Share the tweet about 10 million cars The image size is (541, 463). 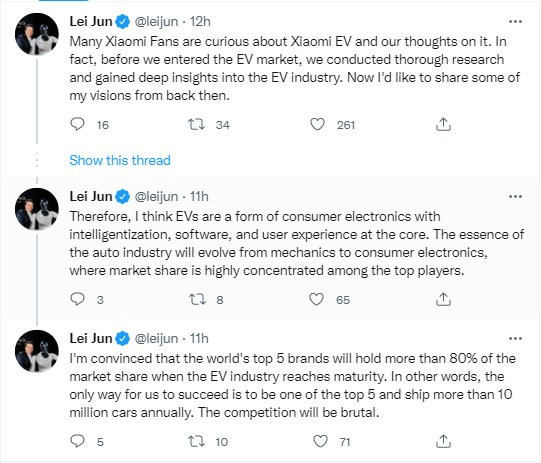443,441
